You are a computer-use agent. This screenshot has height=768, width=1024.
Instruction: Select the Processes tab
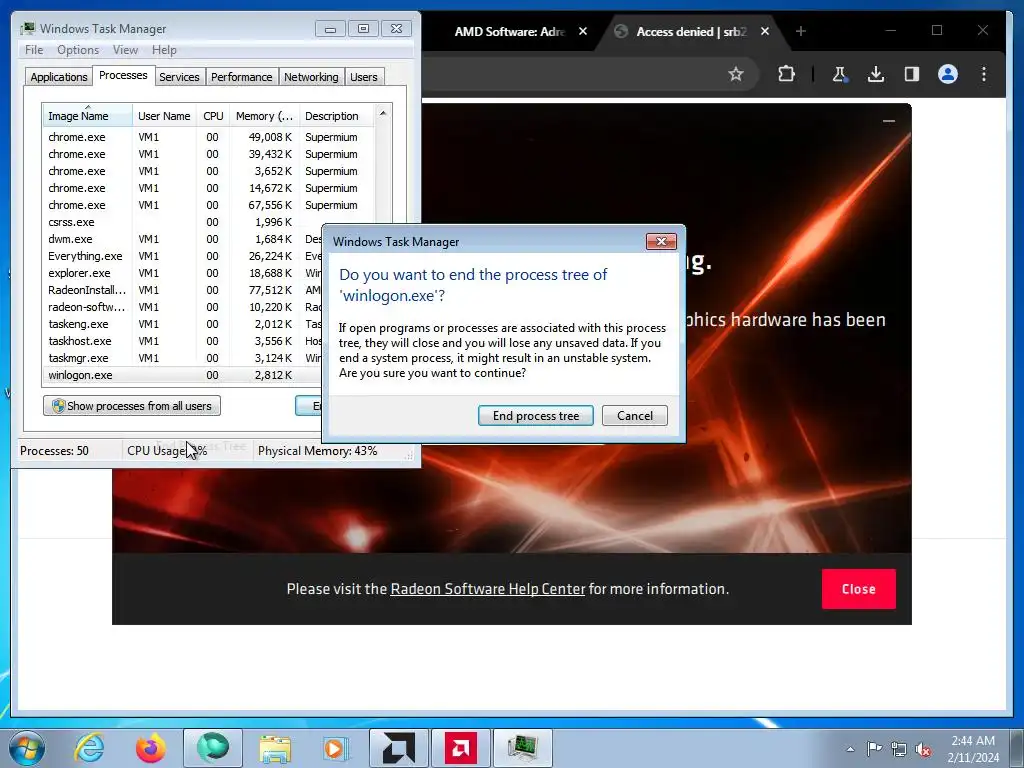click(x=123, y=76)
